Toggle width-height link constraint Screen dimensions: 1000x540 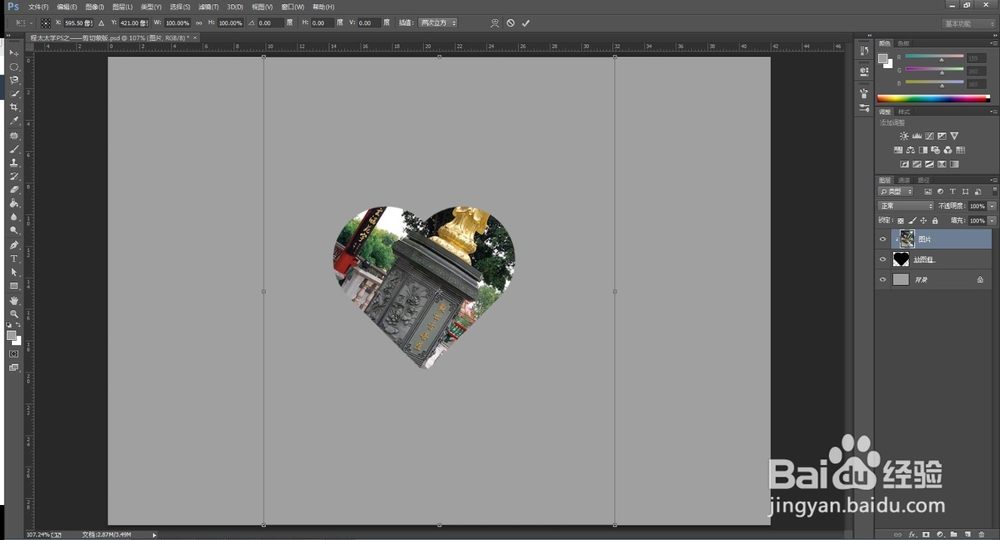pyautogui.click(x=199, y=23)
